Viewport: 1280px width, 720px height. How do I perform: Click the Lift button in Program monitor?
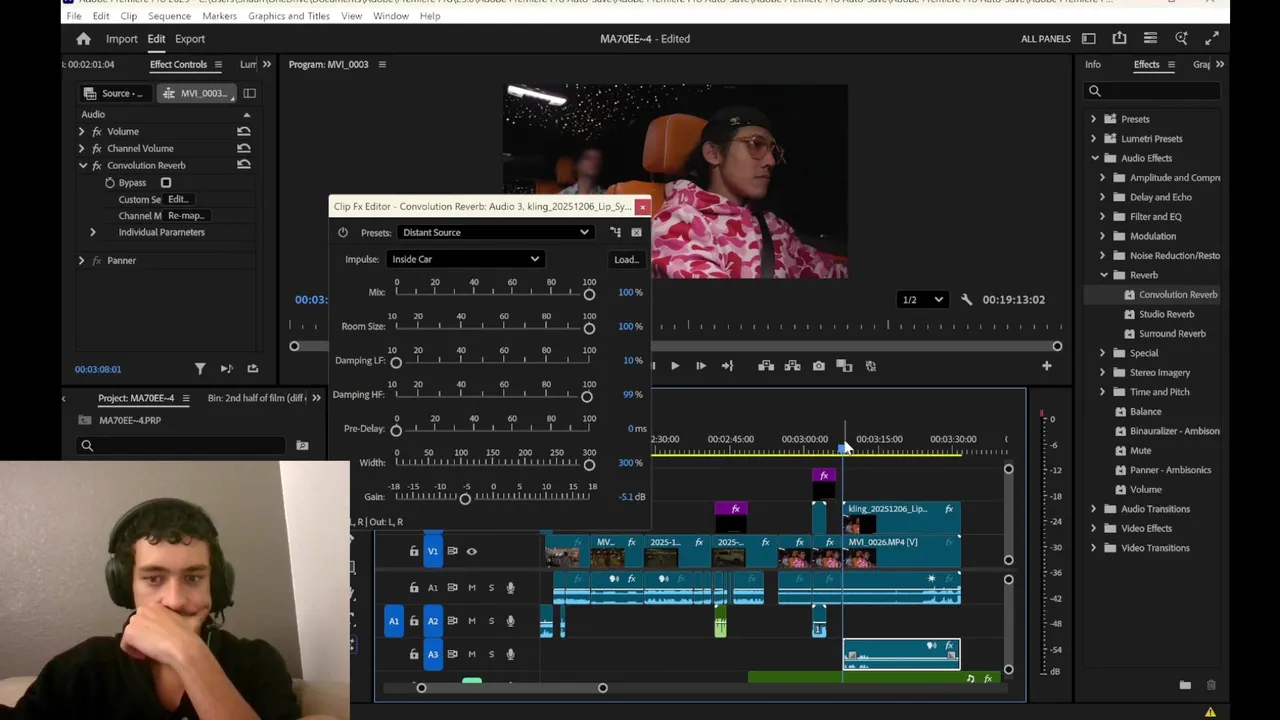pos(766,366)
